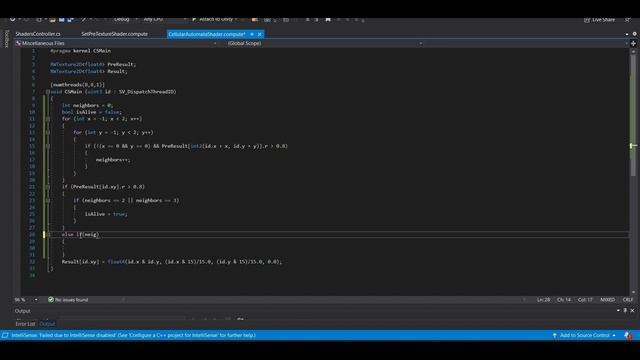Switch to the ShadersController.cs tab
Viewport: 640px width, 360px height.
(38, 34)
